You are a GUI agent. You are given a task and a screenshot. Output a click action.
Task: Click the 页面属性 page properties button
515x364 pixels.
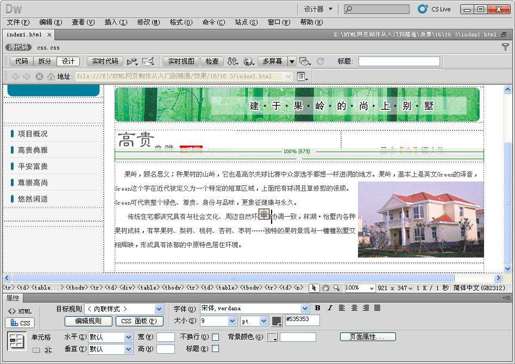[x=368, y=336]
